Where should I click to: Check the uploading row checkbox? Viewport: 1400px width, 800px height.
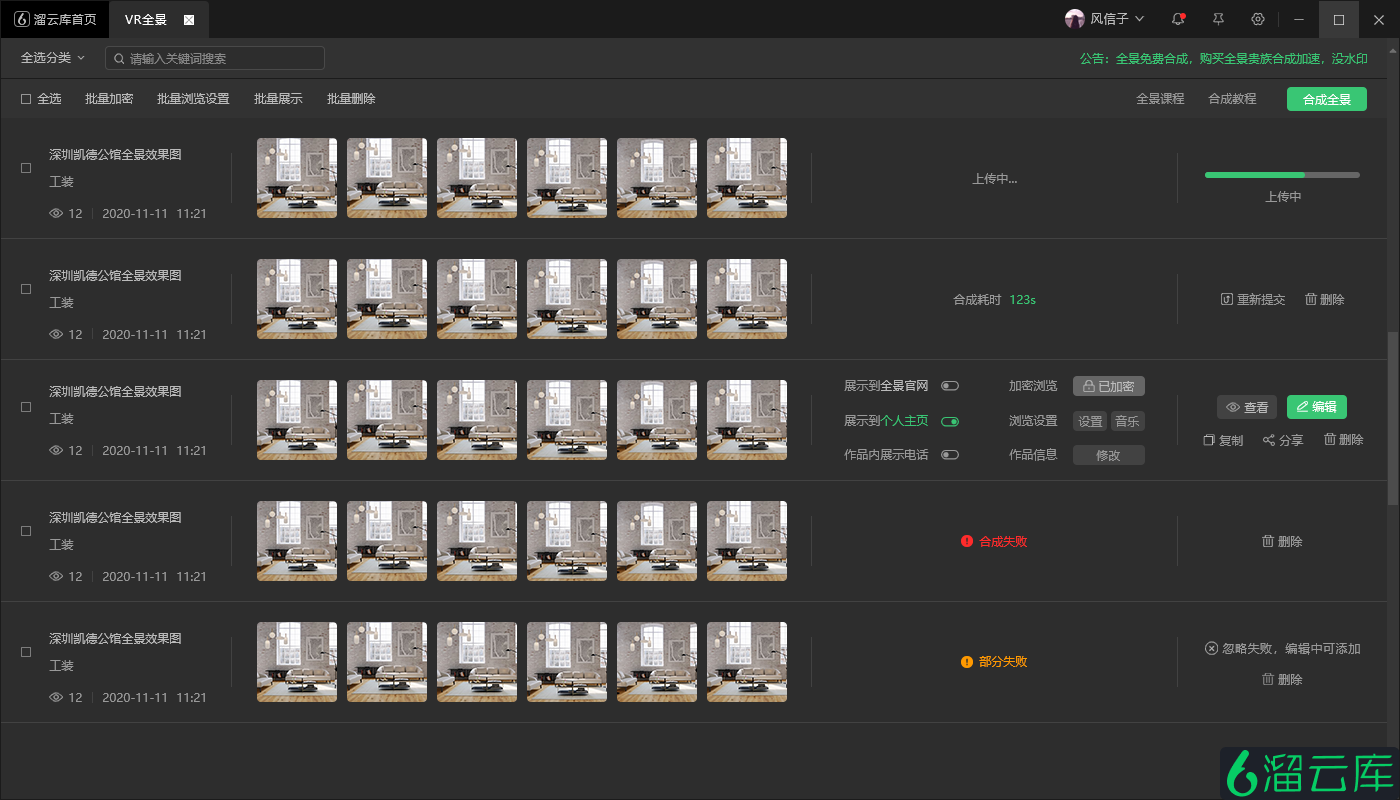(x=26, y=168)
